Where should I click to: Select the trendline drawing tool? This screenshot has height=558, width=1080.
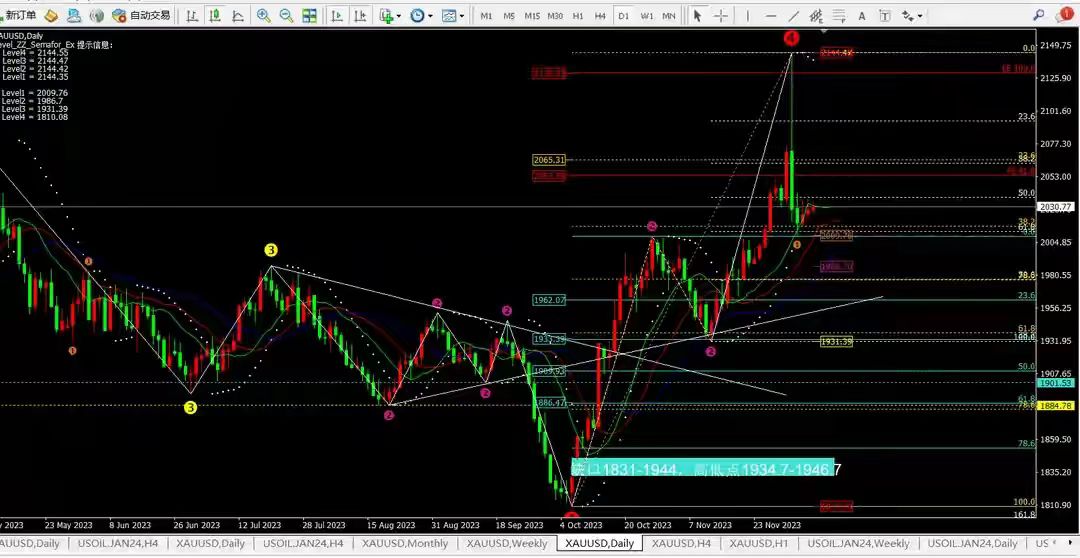pos(793,15)
